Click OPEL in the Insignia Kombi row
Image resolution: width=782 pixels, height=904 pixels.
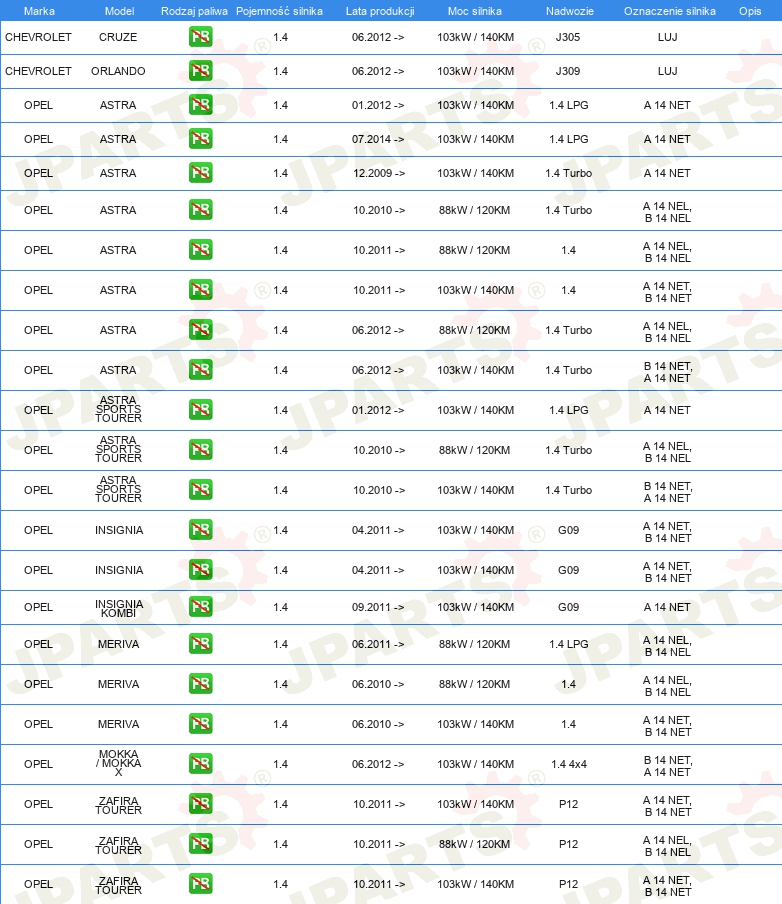(x=39, y=607)
